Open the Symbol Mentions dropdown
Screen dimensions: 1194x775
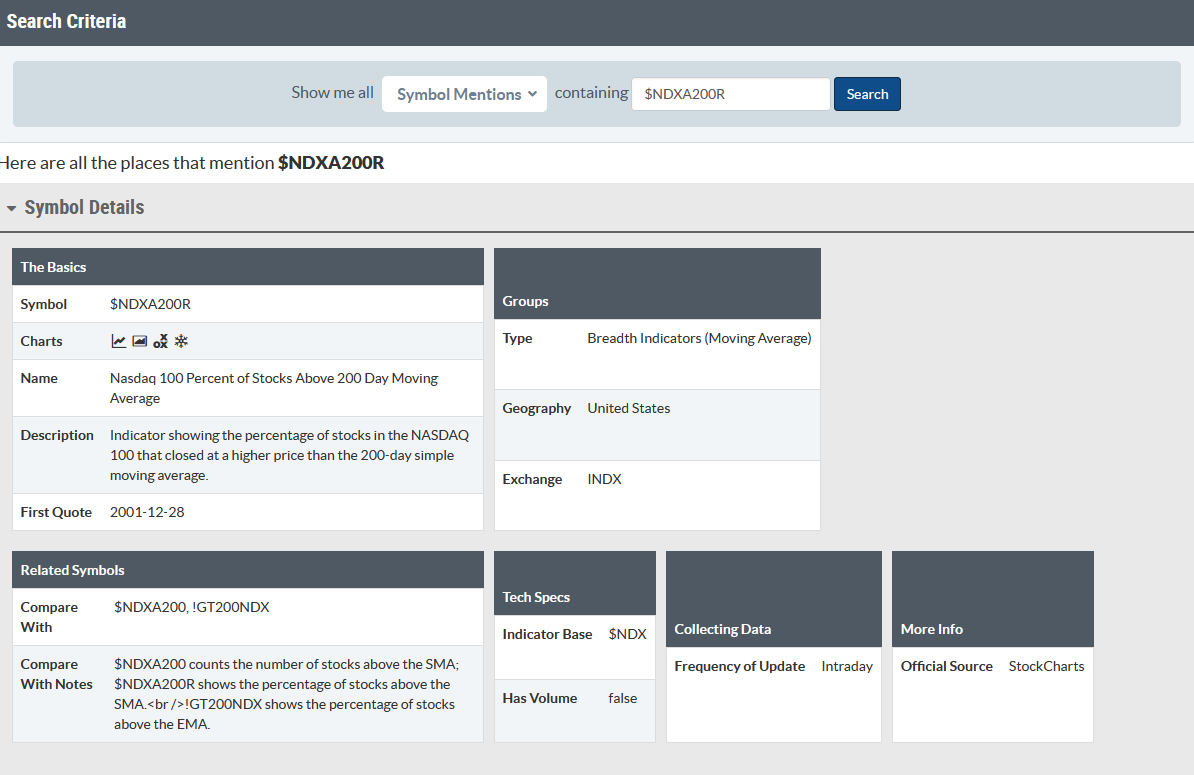[465, 94]
